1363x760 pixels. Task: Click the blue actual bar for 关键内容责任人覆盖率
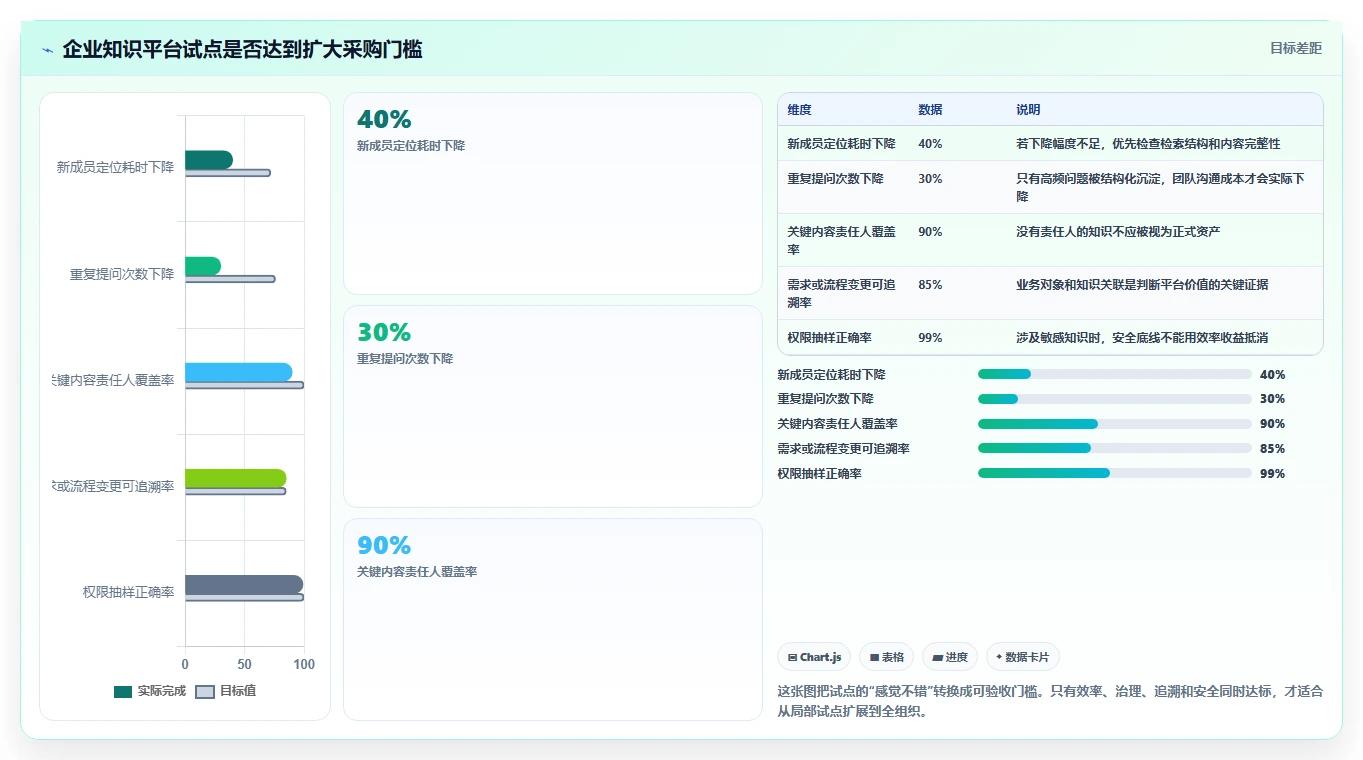point(239,372)
